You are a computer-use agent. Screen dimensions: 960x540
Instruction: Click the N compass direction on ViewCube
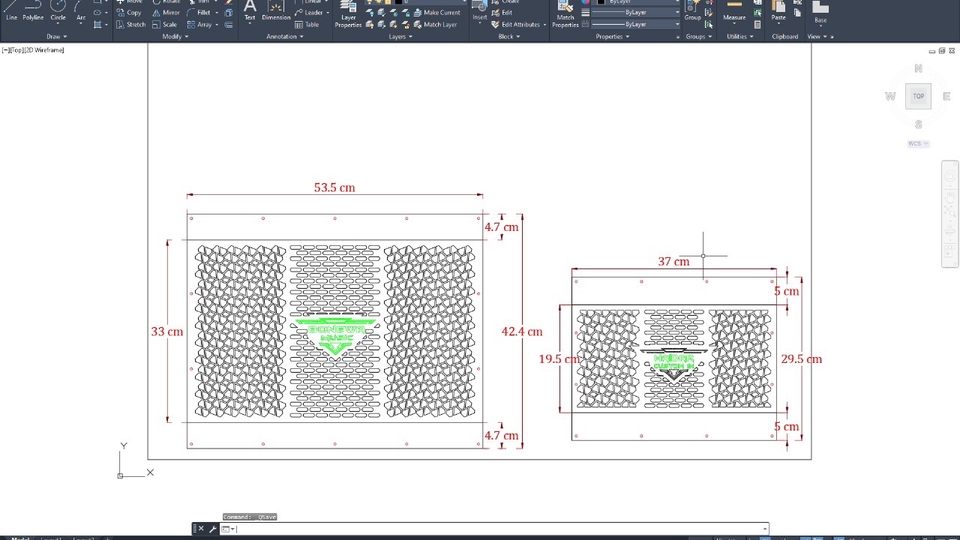918,69
